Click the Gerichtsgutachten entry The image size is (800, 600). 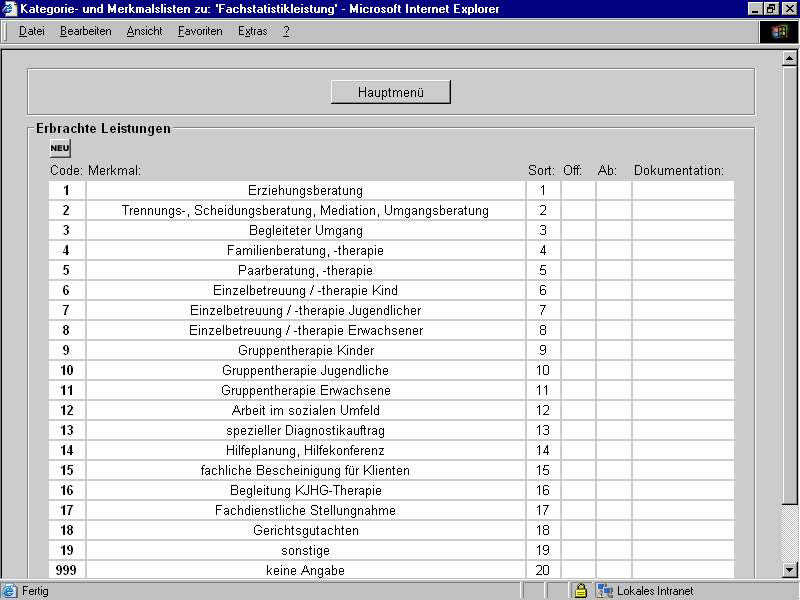coord(306,530)
